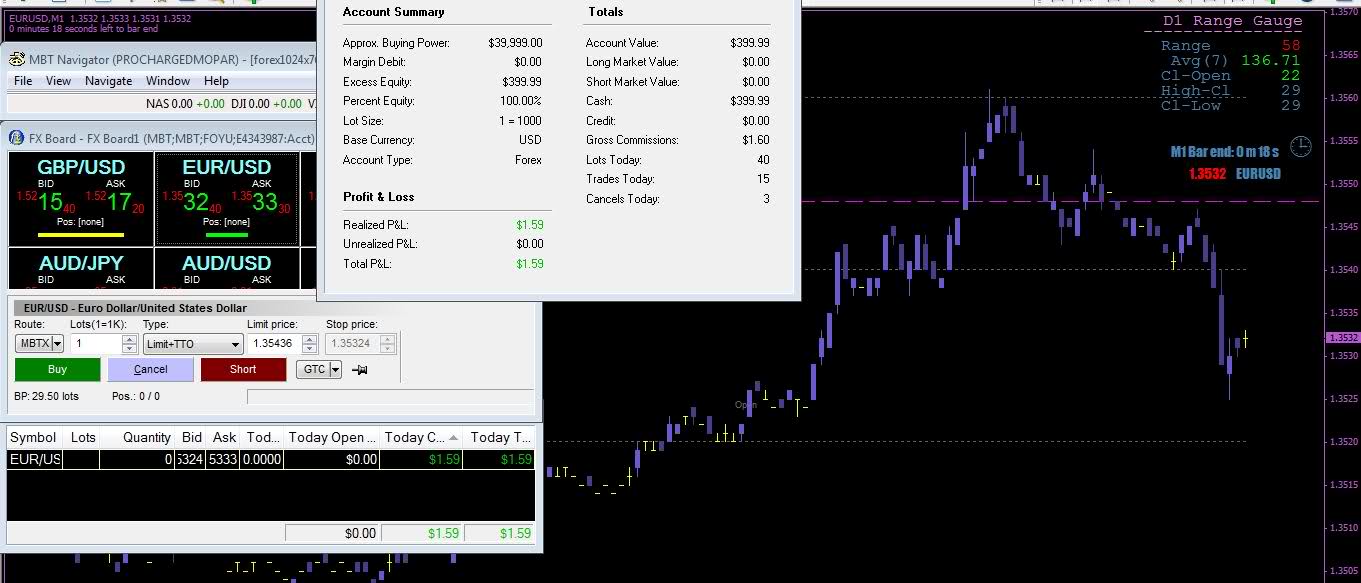
Task: Open the View menu
Action: [59, 81]
